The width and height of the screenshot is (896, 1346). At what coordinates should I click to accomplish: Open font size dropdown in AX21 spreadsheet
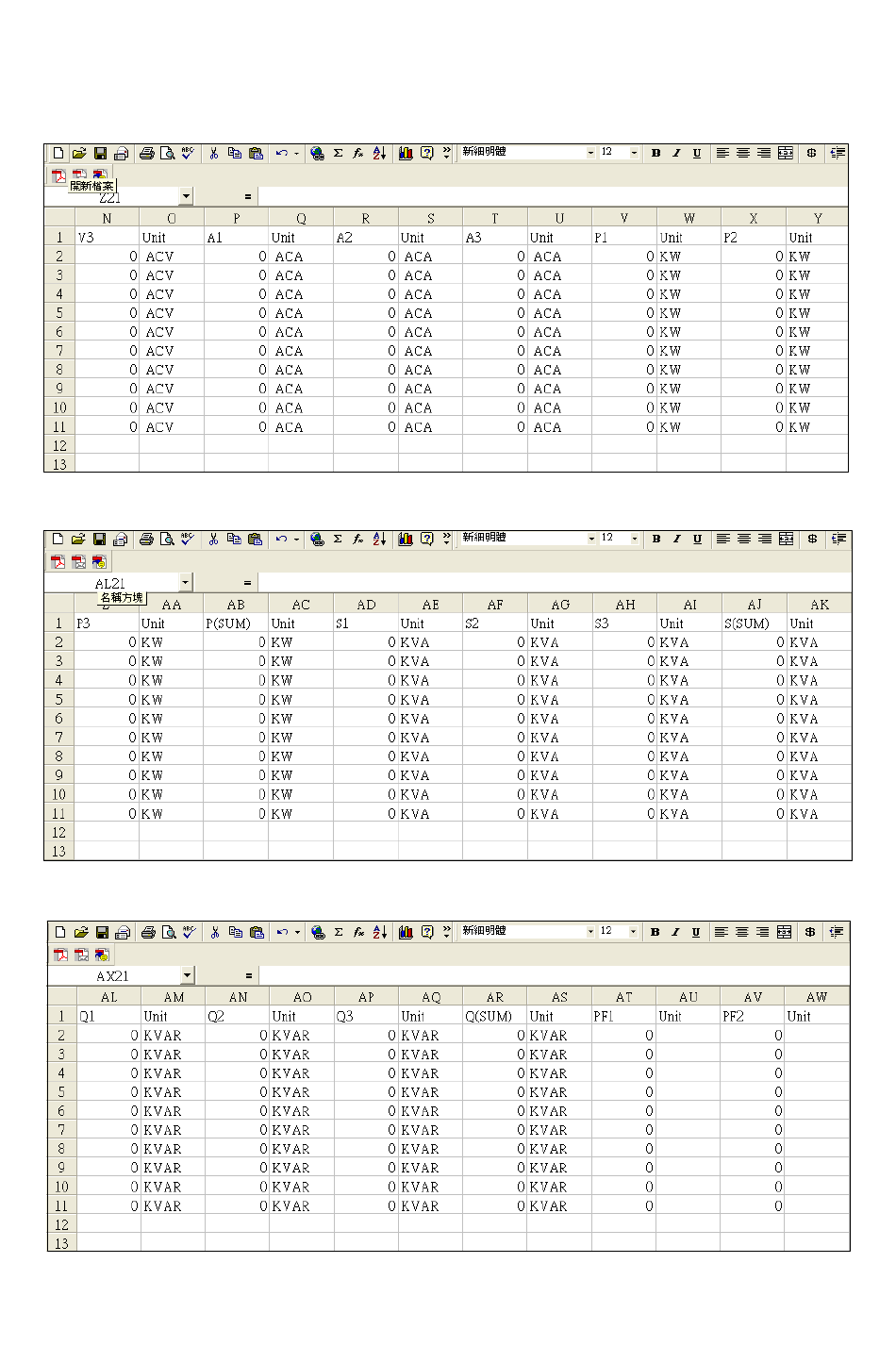pyautogui.click(x=633, y=932)
